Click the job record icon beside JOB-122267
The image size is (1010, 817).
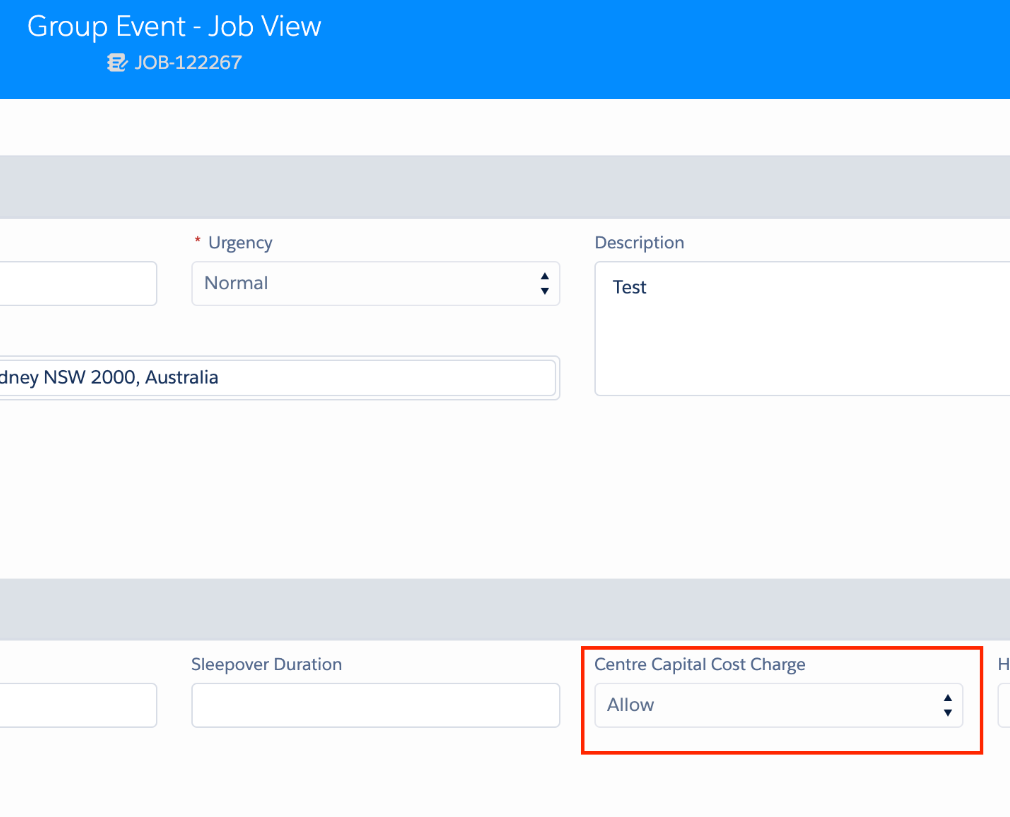click(117, 63)
